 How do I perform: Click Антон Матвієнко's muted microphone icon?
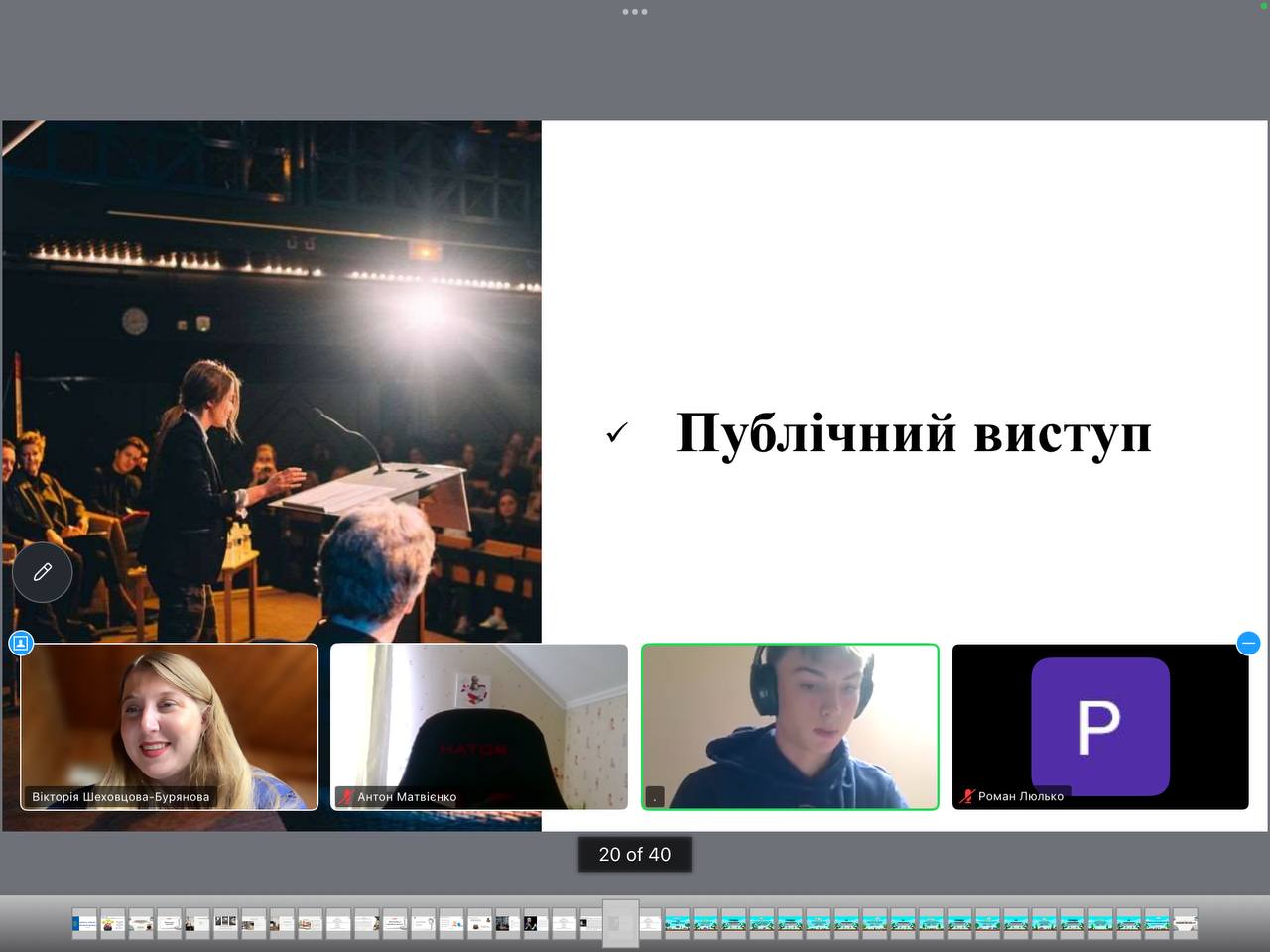pos(346,796)
